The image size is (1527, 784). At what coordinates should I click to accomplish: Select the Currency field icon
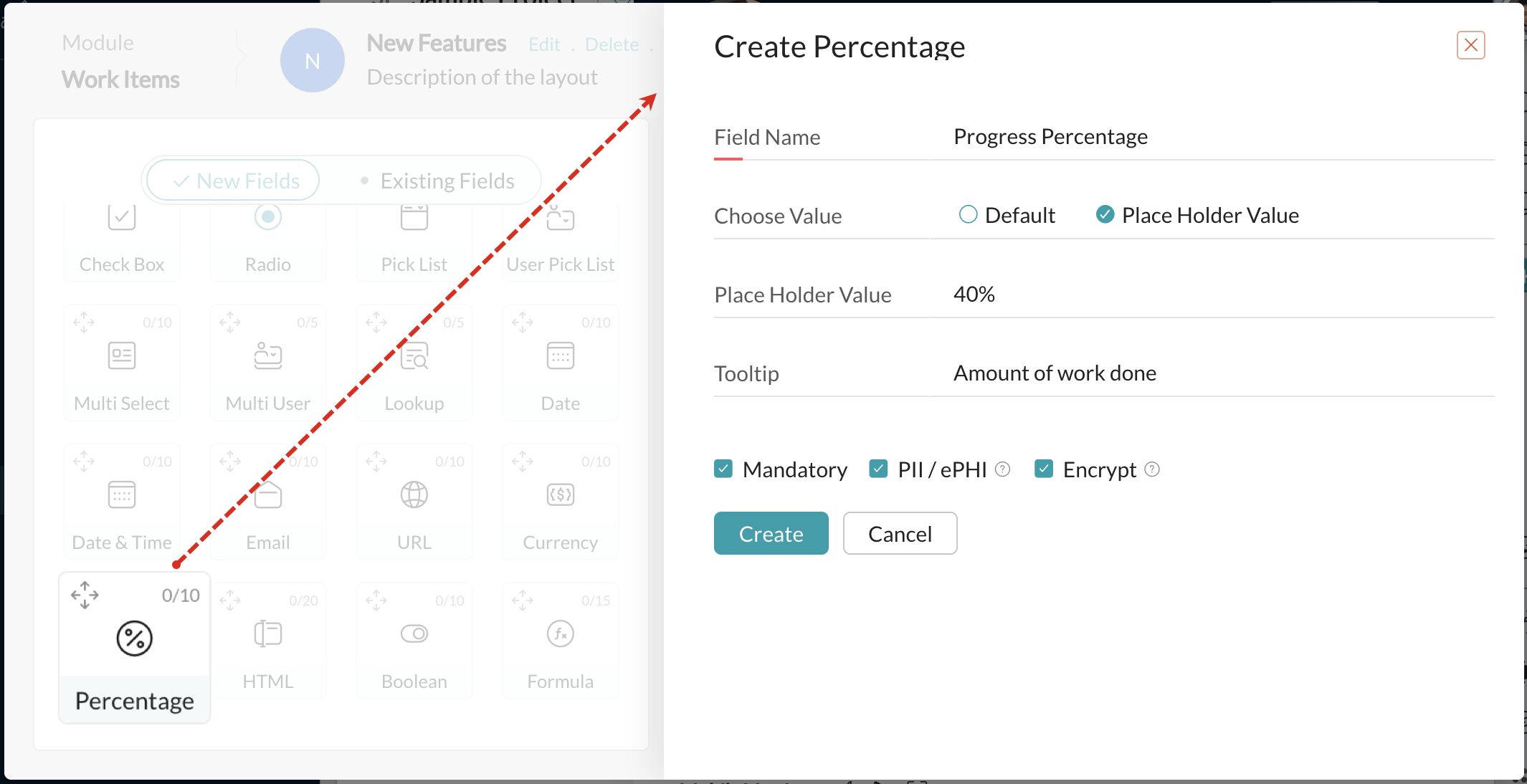point(561,494)
